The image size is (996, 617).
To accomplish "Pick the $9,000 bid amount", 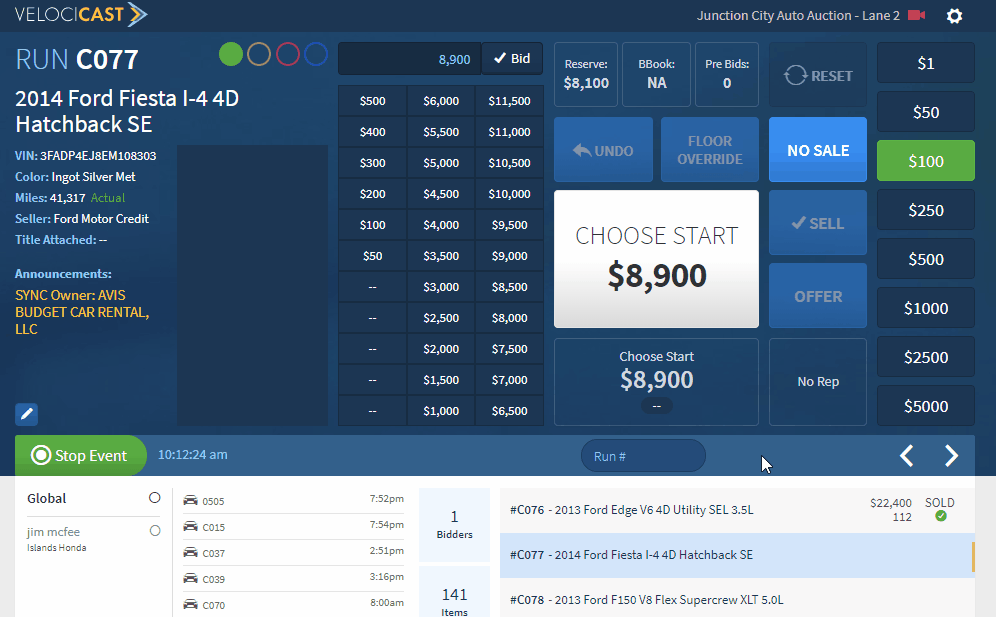I will (509, 255).
